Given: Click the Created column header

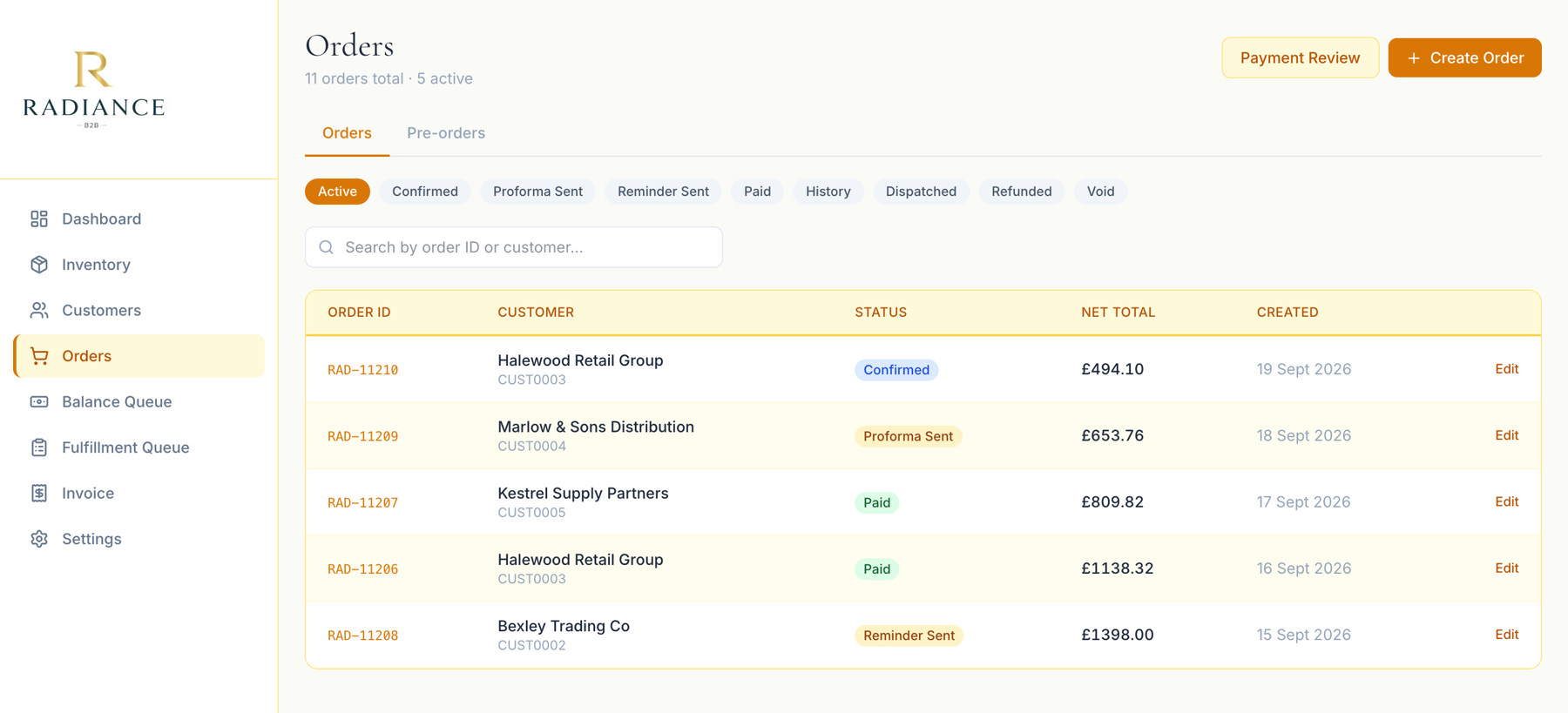Looking at the screenshot, I should (1287, 312).
